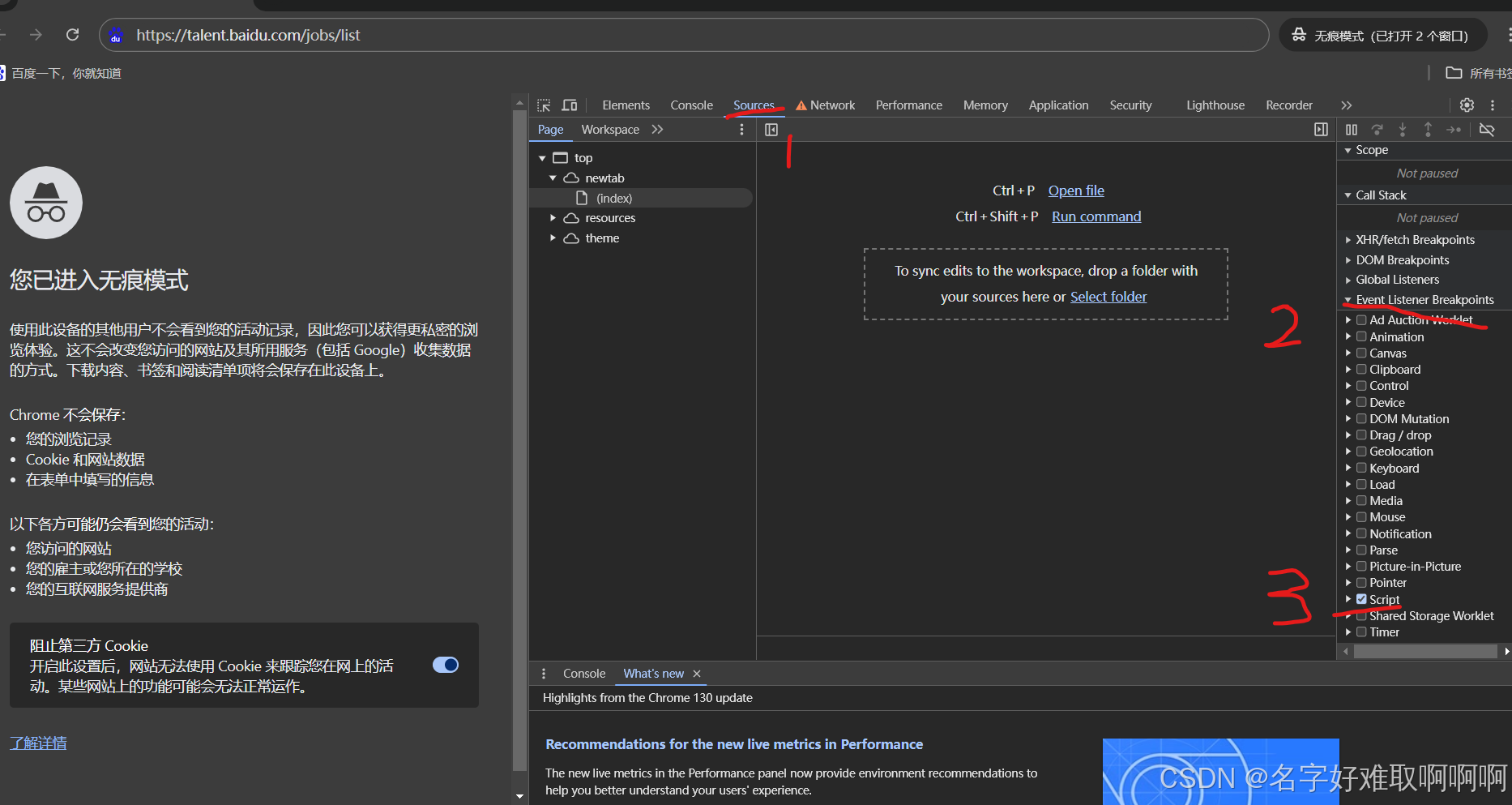Open the Baidu bookmark in bookmarks bar
This screenshot has width=1512, height=805.
click(x=61, y=73)
